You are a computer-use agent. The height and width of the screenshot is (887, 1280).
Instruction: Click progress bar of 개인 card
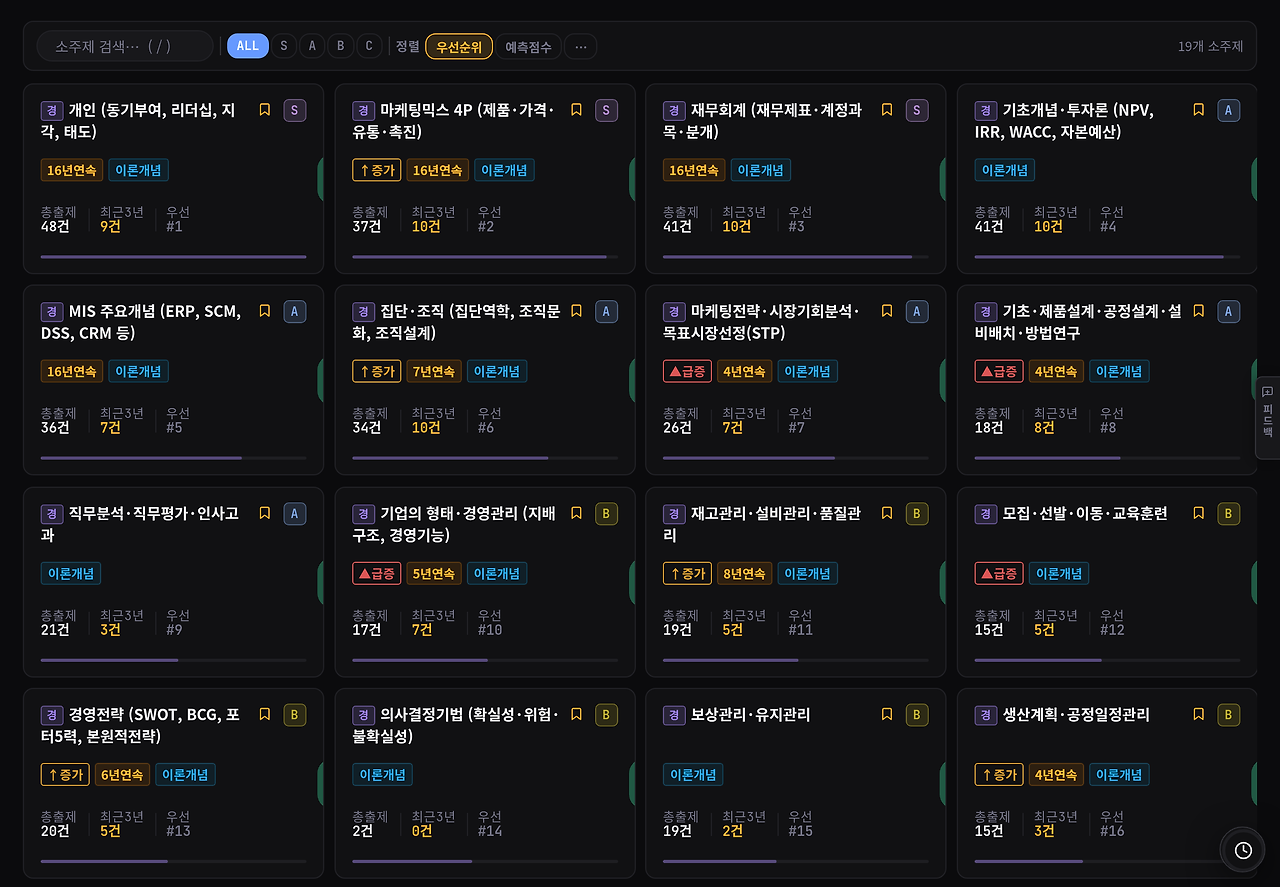pos(173,257)
